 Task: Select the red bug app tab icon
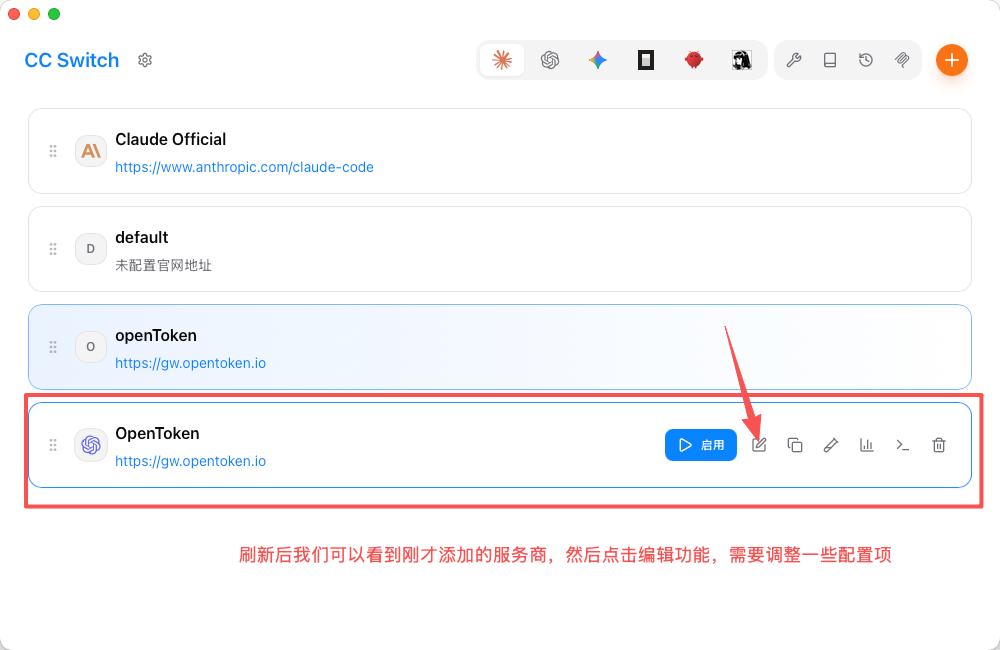point(694,60)
